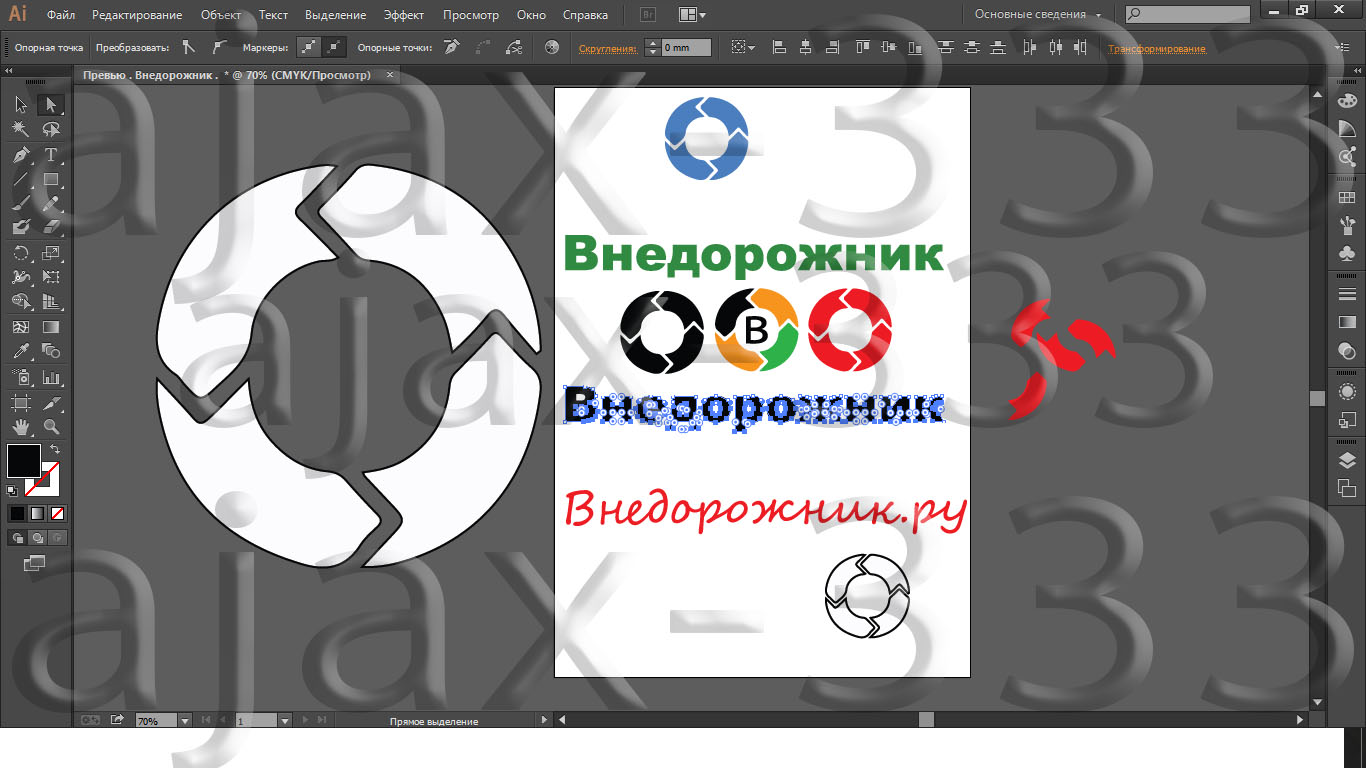Select the Symbol Sprayer tool
Screen dimensions: 1366x768
tap(21, 378)
